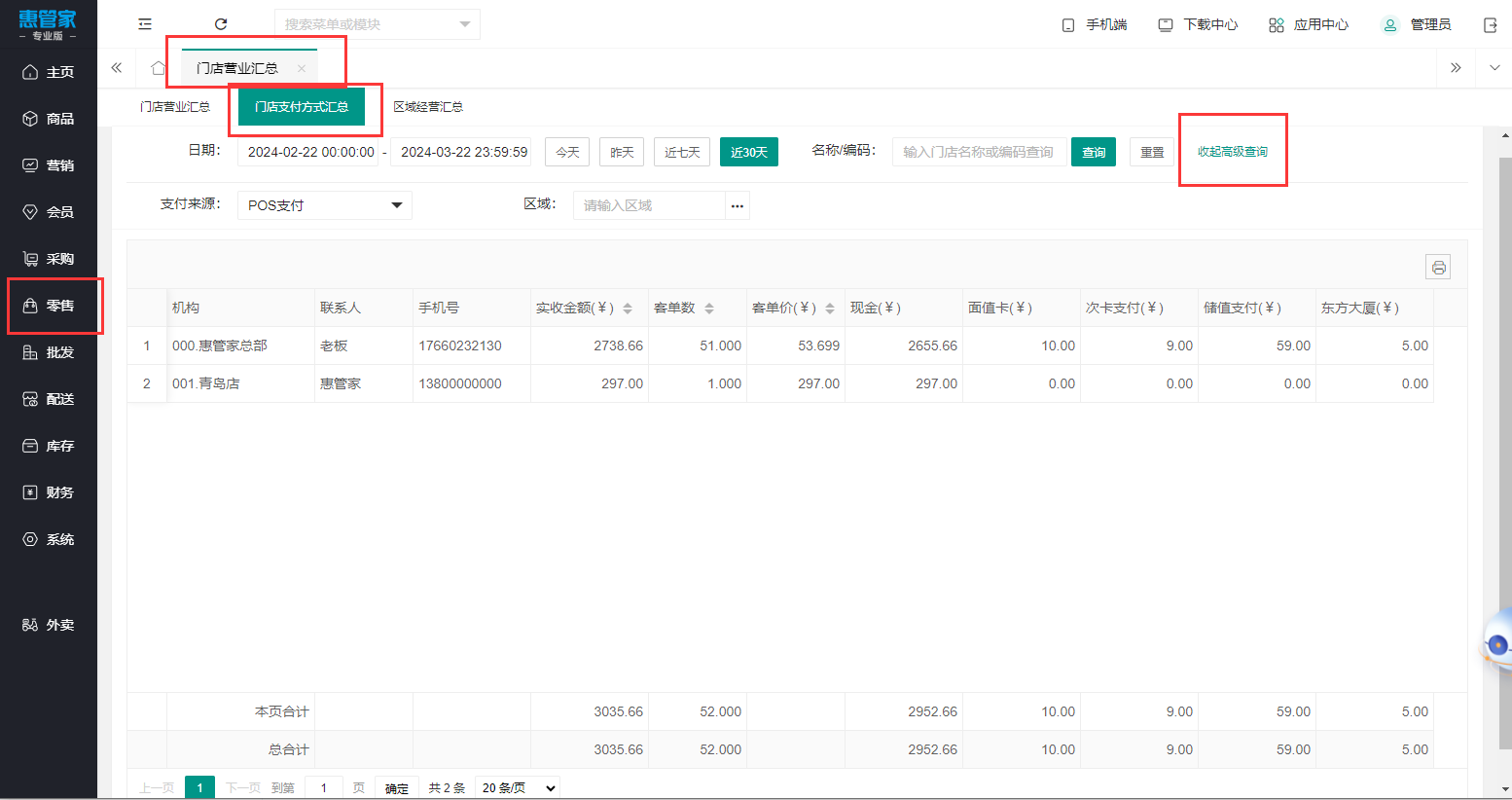Screen dimensions: 1512x800
Task: Open the 应用中心 app center
Action: point(1309,24)
